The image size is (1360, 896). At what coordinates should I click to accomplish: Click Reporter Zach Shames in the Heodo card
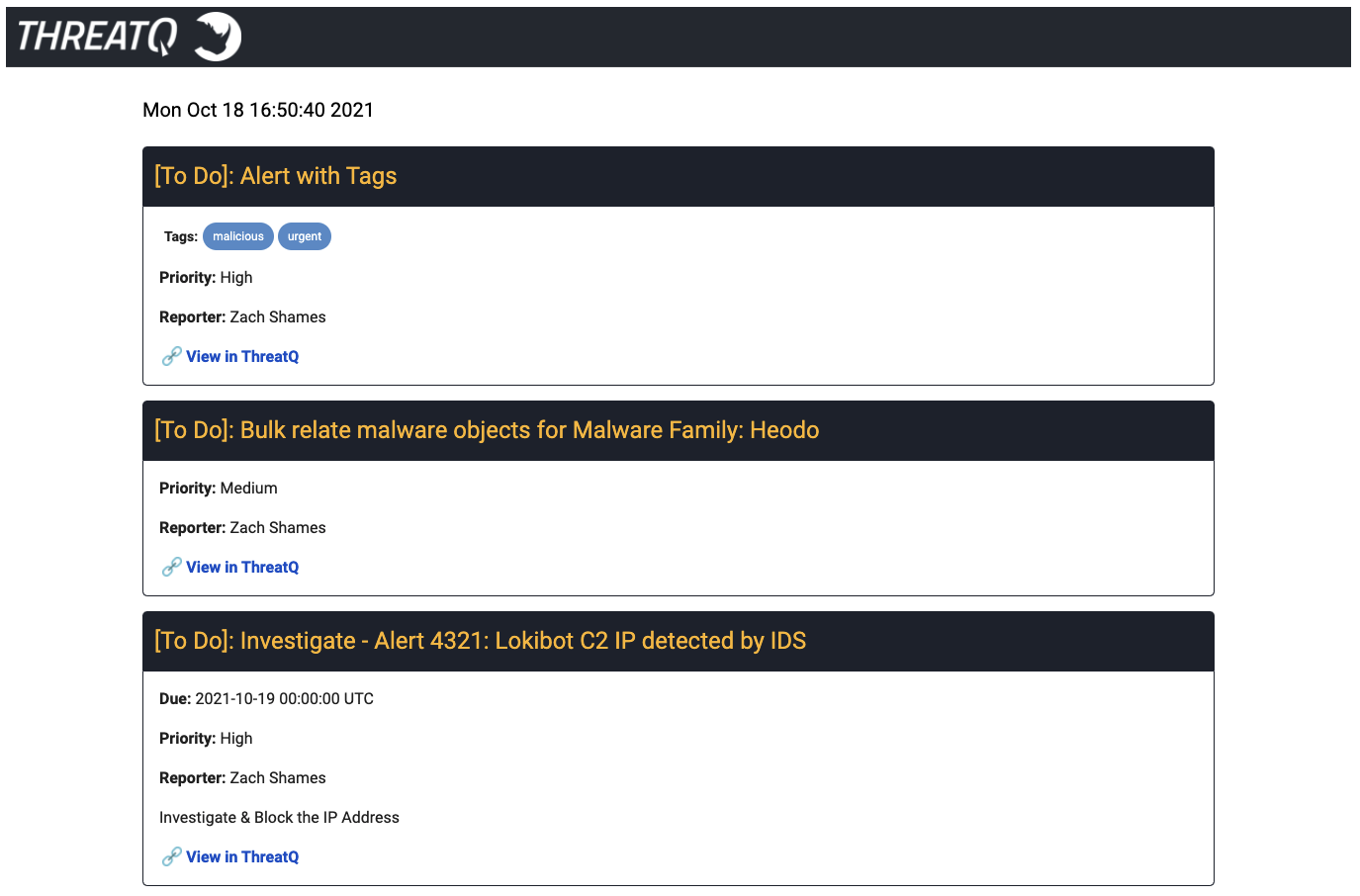242,527
